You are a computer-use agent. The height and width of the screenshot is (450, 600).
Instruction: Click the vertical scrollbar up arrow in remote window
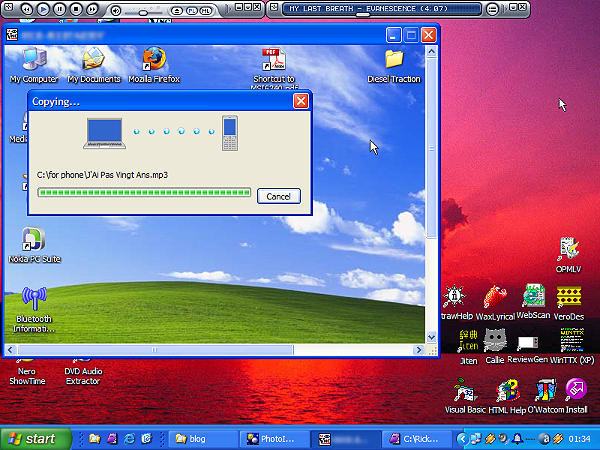(x=431, y=52)
